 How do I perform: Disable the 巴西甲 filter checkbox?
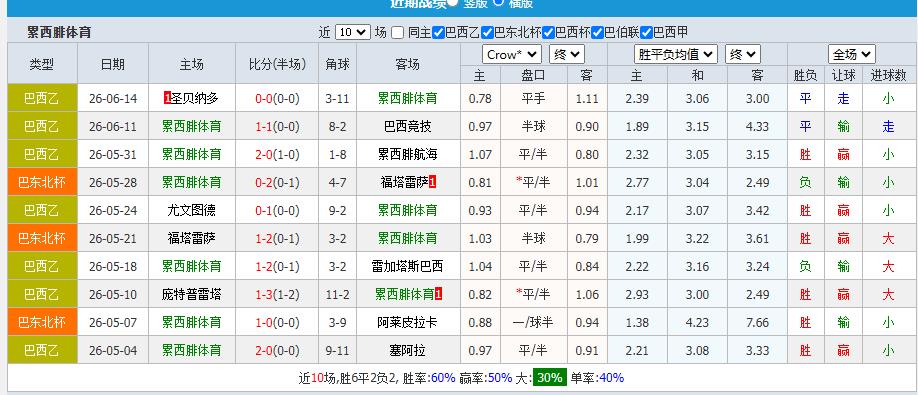[x=646, y=33]
